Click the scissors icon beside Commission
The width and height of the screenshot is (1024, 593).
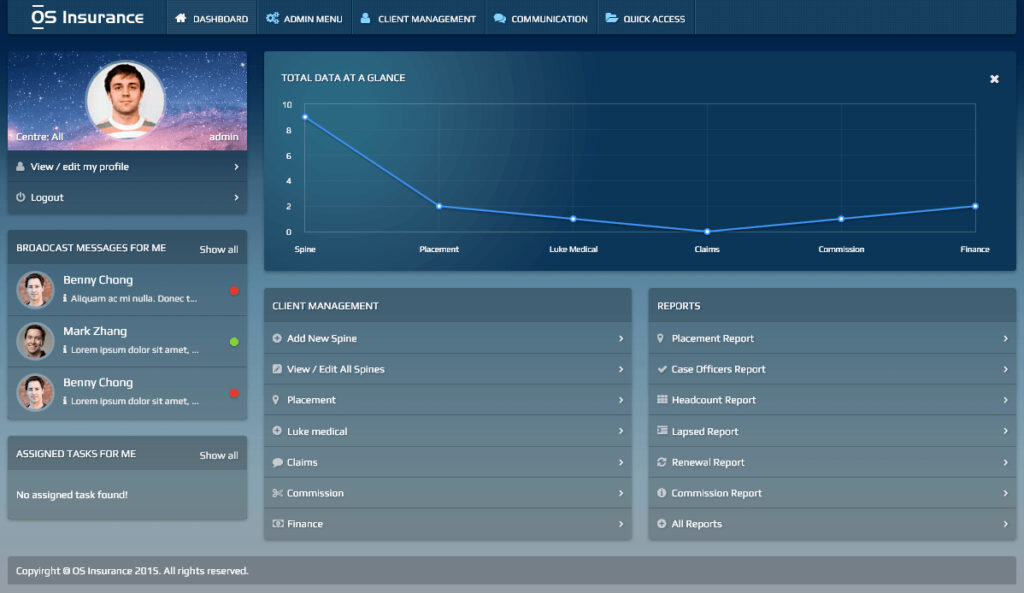pos(278,493)
